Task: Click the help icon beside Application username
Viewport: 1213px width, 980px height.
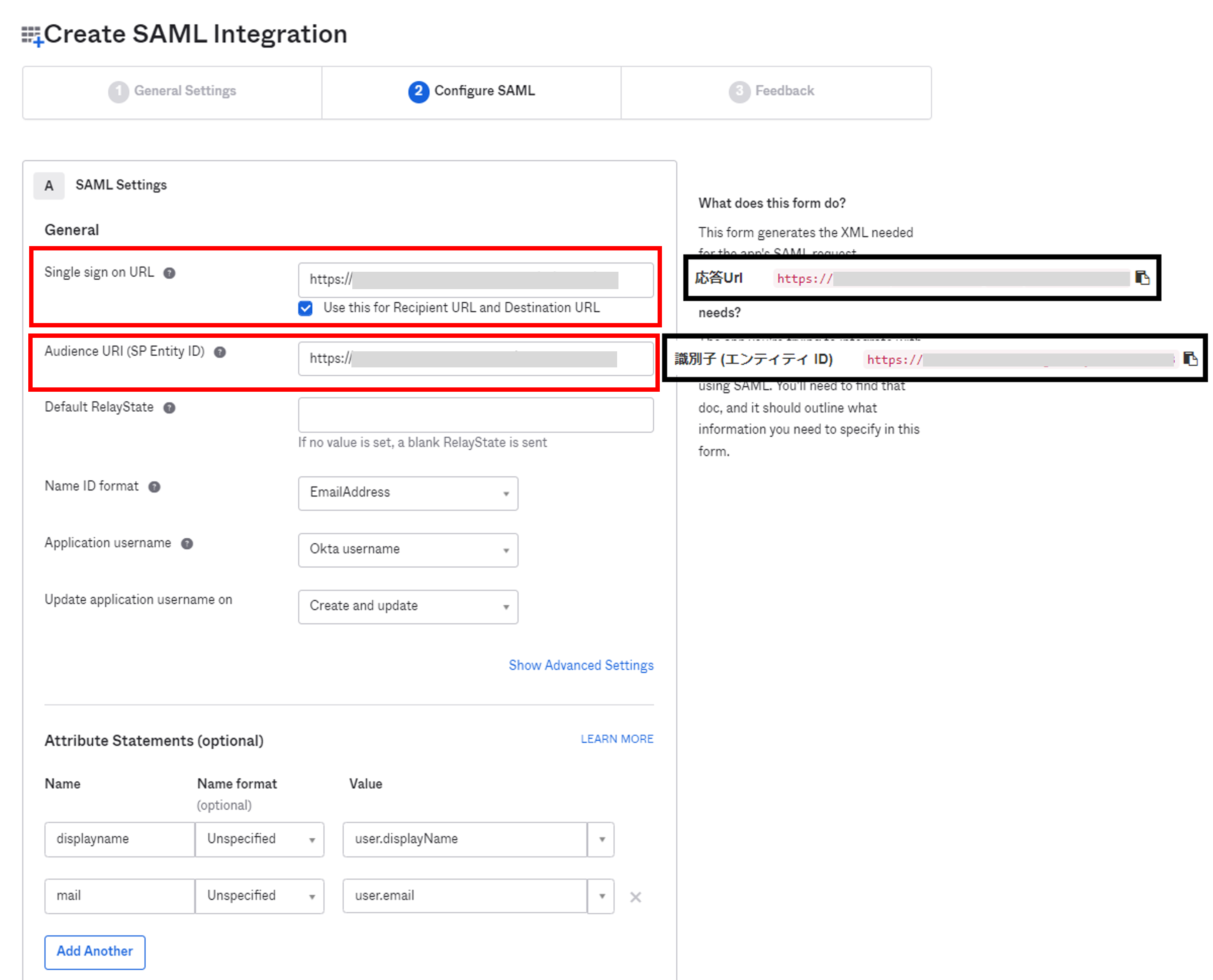Action: pyautogui.click(x=187, y=543)
